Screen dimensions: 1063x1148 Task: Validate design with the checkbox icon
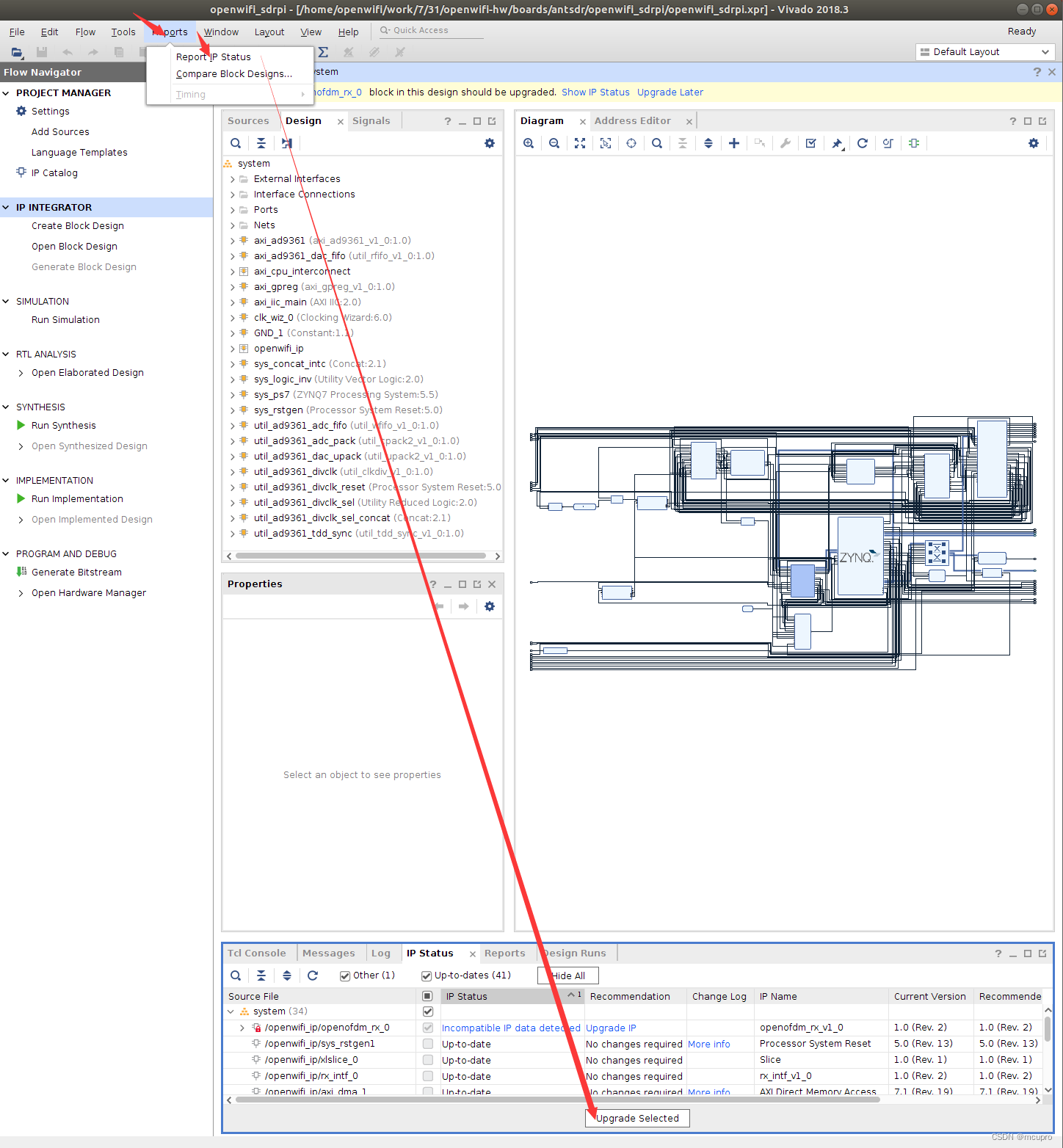(x=811, y=143)
